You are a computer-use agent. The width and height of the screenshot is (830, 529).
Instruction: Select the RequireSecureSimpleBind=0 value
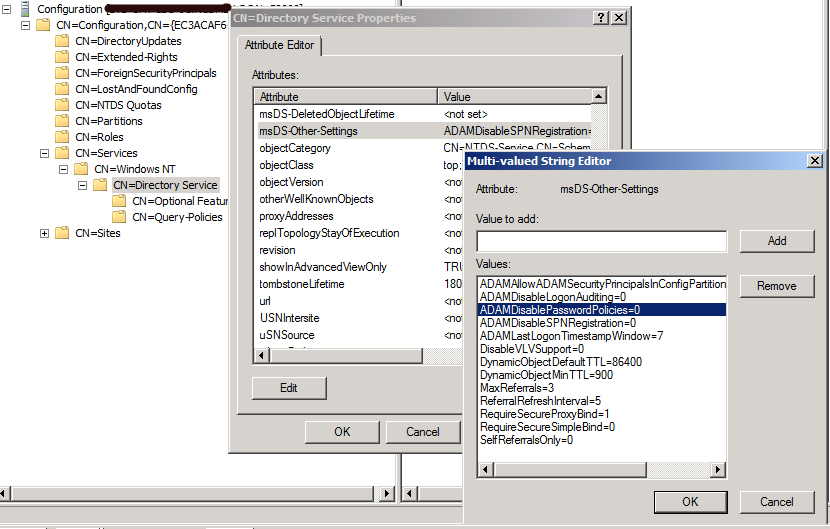547,426
